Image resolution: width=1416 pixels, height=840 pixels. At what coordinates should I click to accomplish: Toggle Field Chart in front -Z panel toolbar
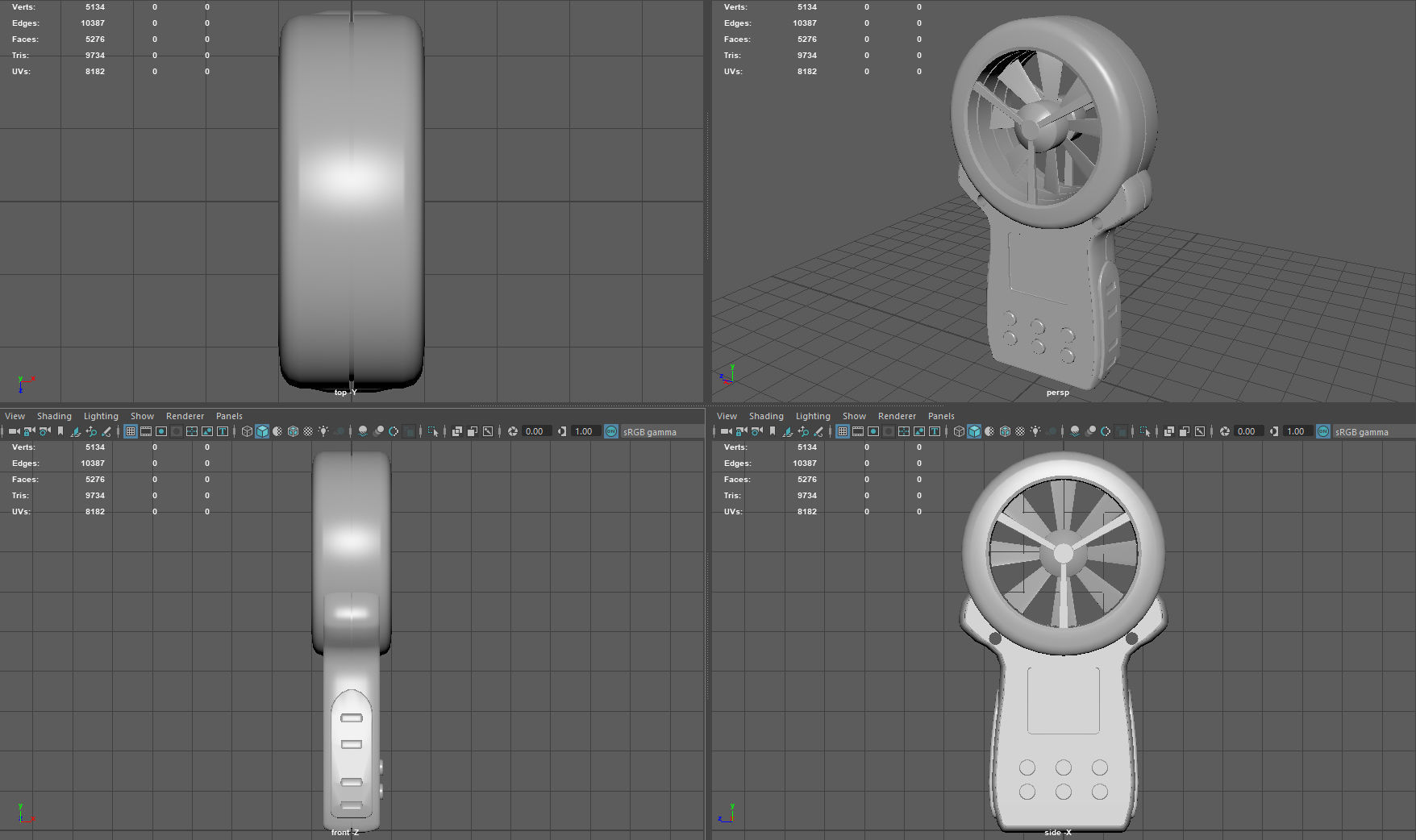(x=191, y=431)
